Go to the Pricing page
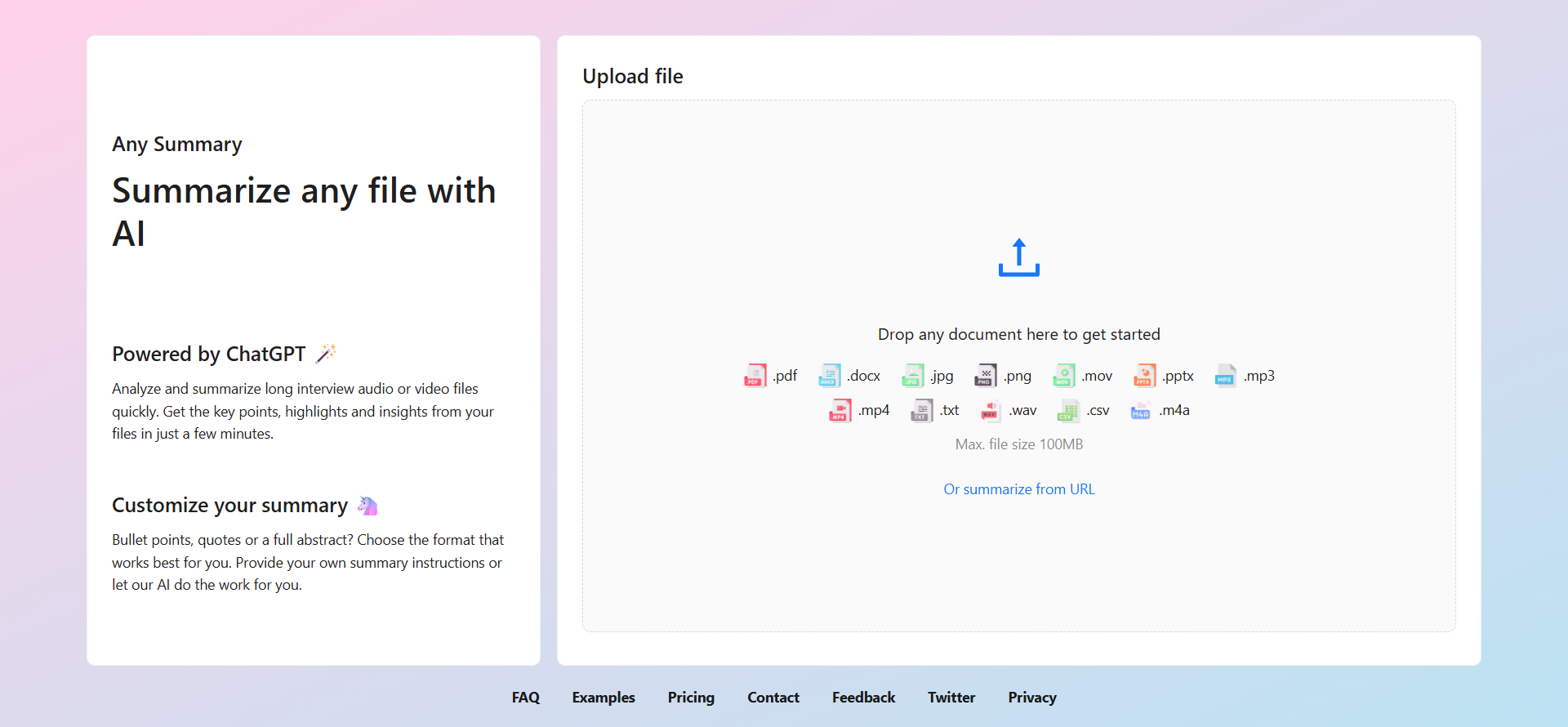Image resolution: width=1568 pixels, height=727 pixels. click(691, 698)
